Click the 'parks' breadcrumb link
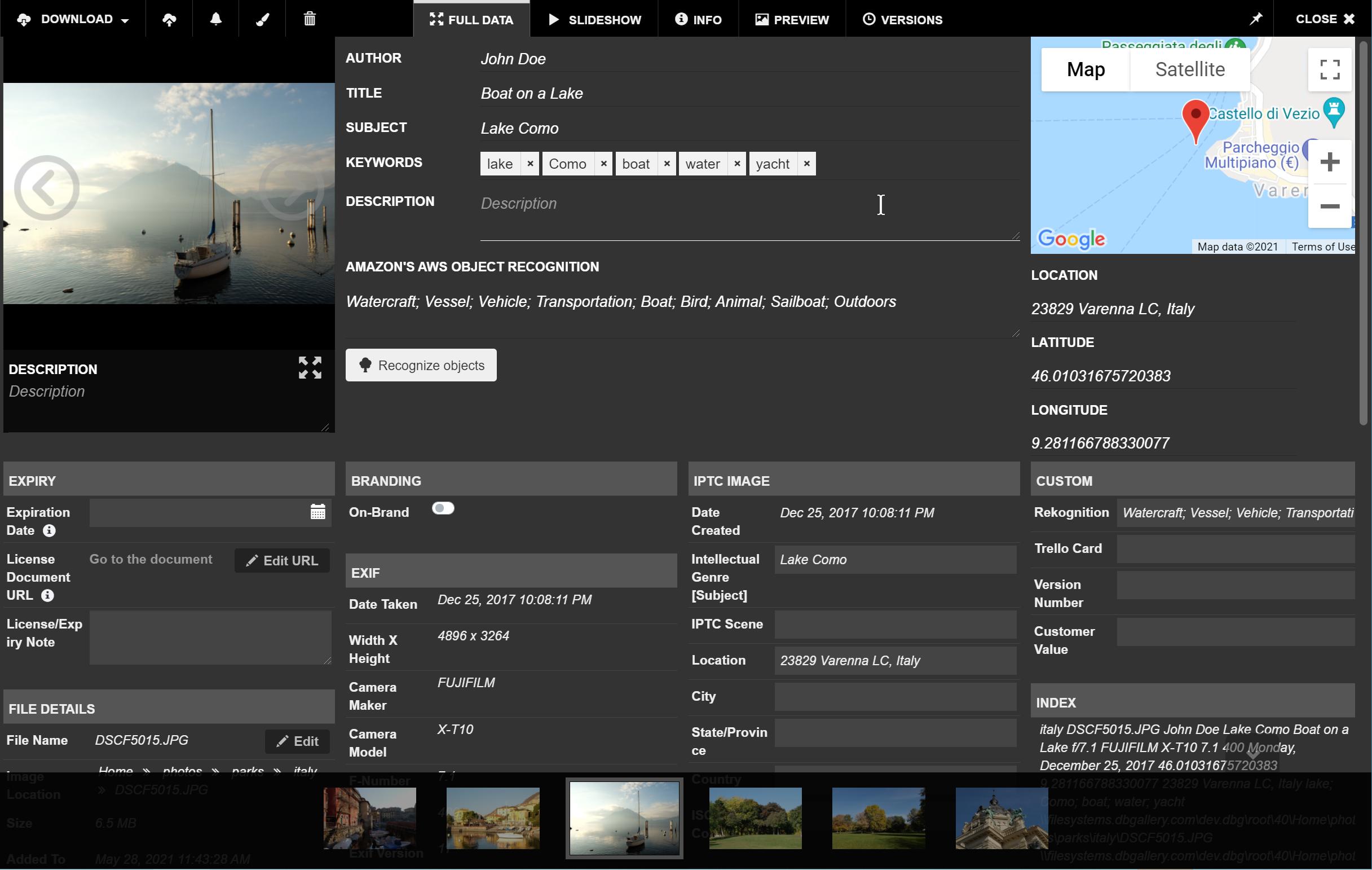The width and height of the screenshot is (1372, 870). pos(248,771)
